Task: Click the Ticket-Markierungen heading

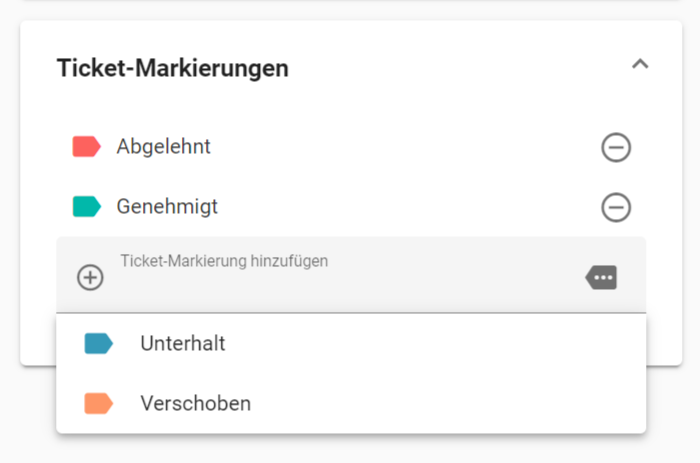Action: point(173,68)
